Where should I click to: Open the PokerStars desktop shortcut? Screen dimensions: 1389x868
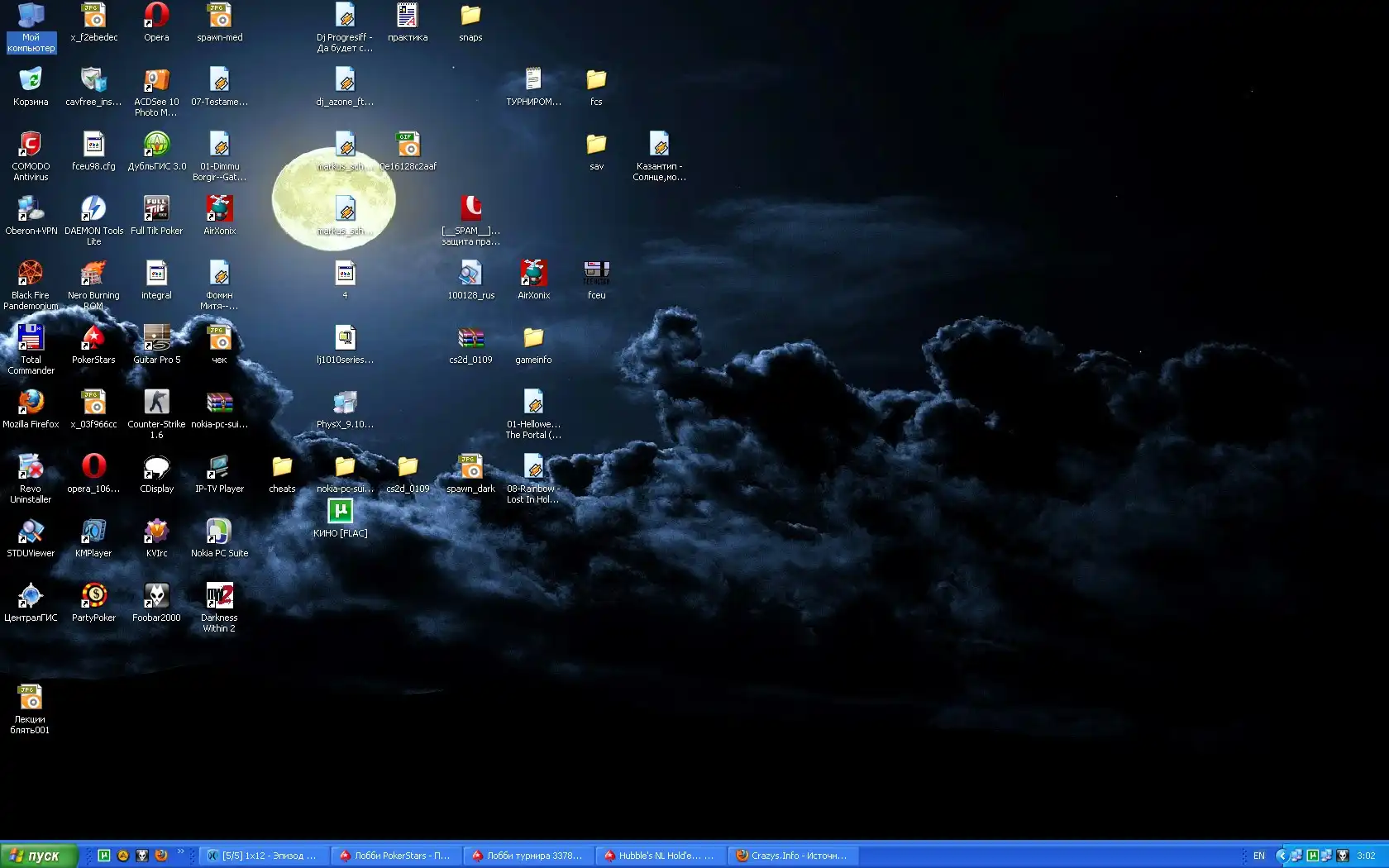coord(93,338)
